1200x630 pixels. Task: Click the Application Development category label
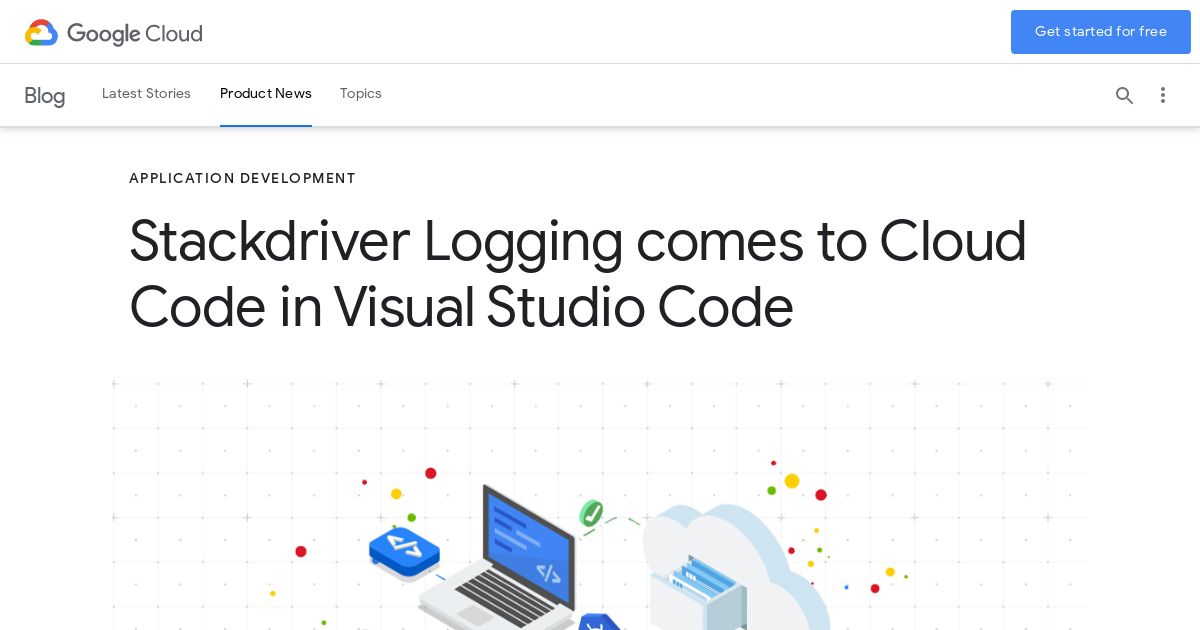pos(242,179)
